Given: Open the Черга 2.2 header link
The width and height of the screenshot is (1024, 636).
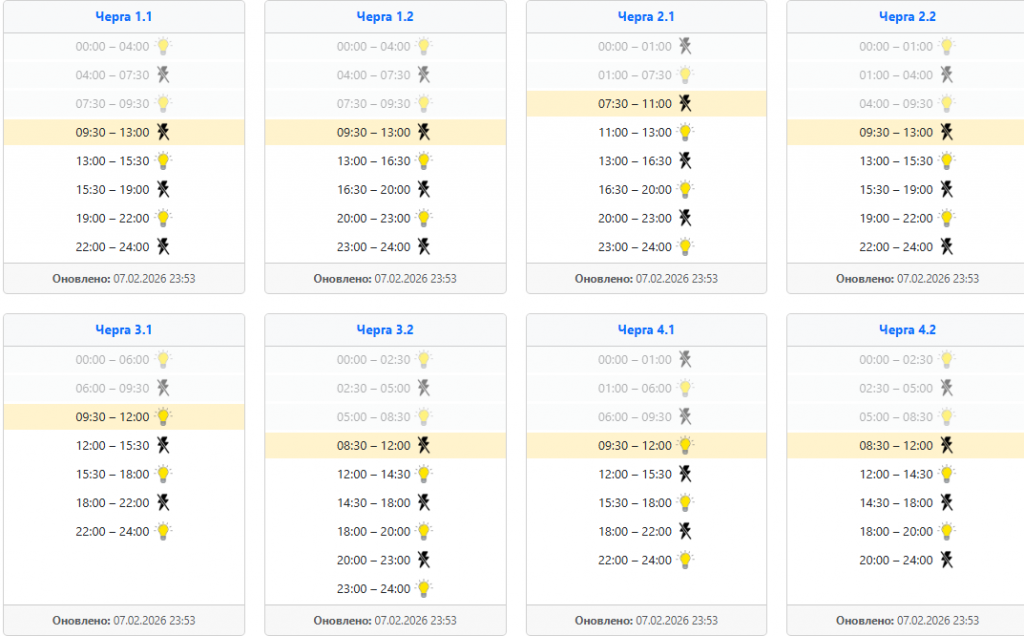Looking at the screenshot, I should click(x=907, y=17).
